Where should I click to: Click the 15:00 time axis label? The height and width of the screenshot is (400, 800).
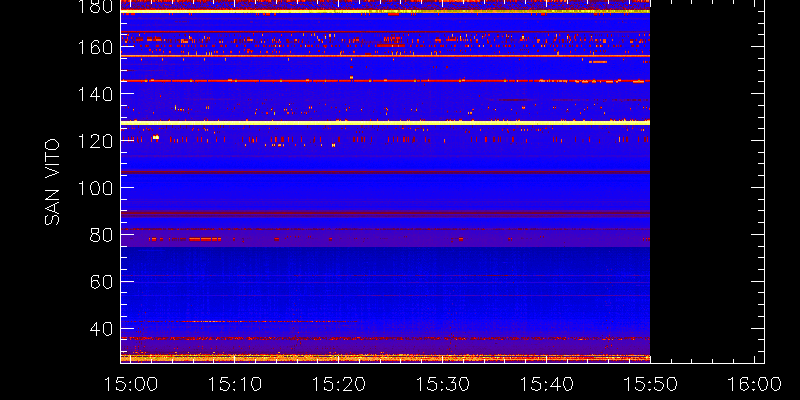click(x=130, y=384)
